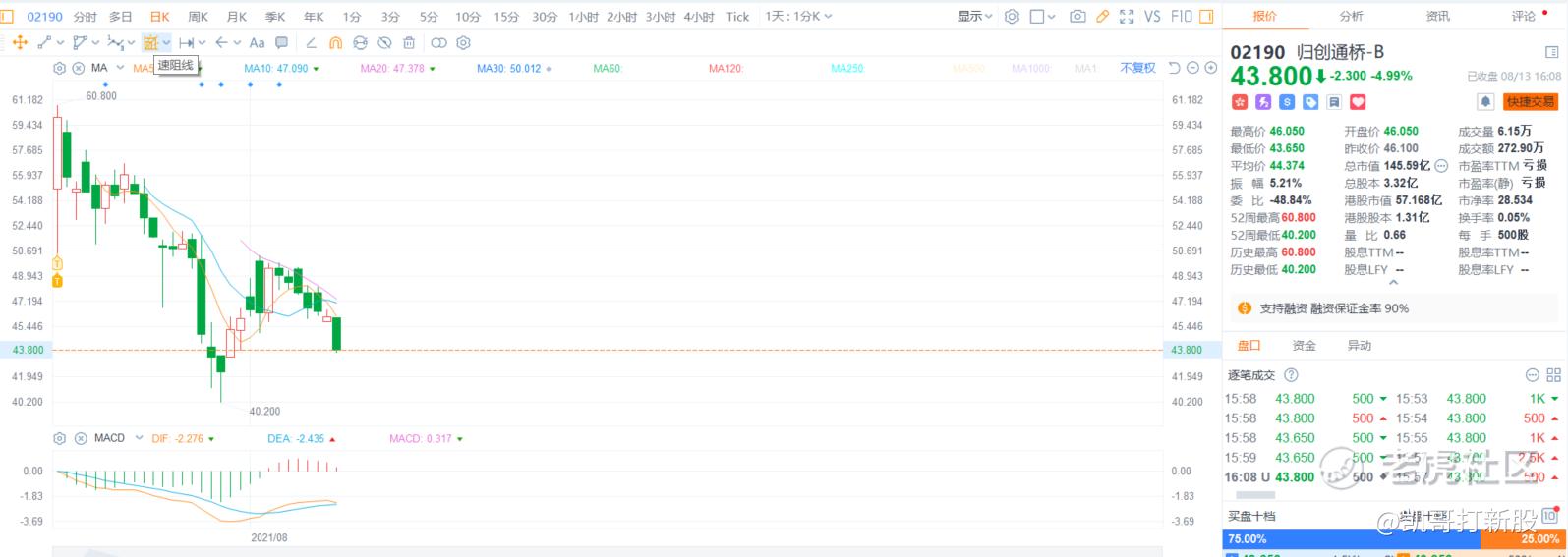Open MA indicator settings gear
This screenshot has height=557, width=1568.
60,69
